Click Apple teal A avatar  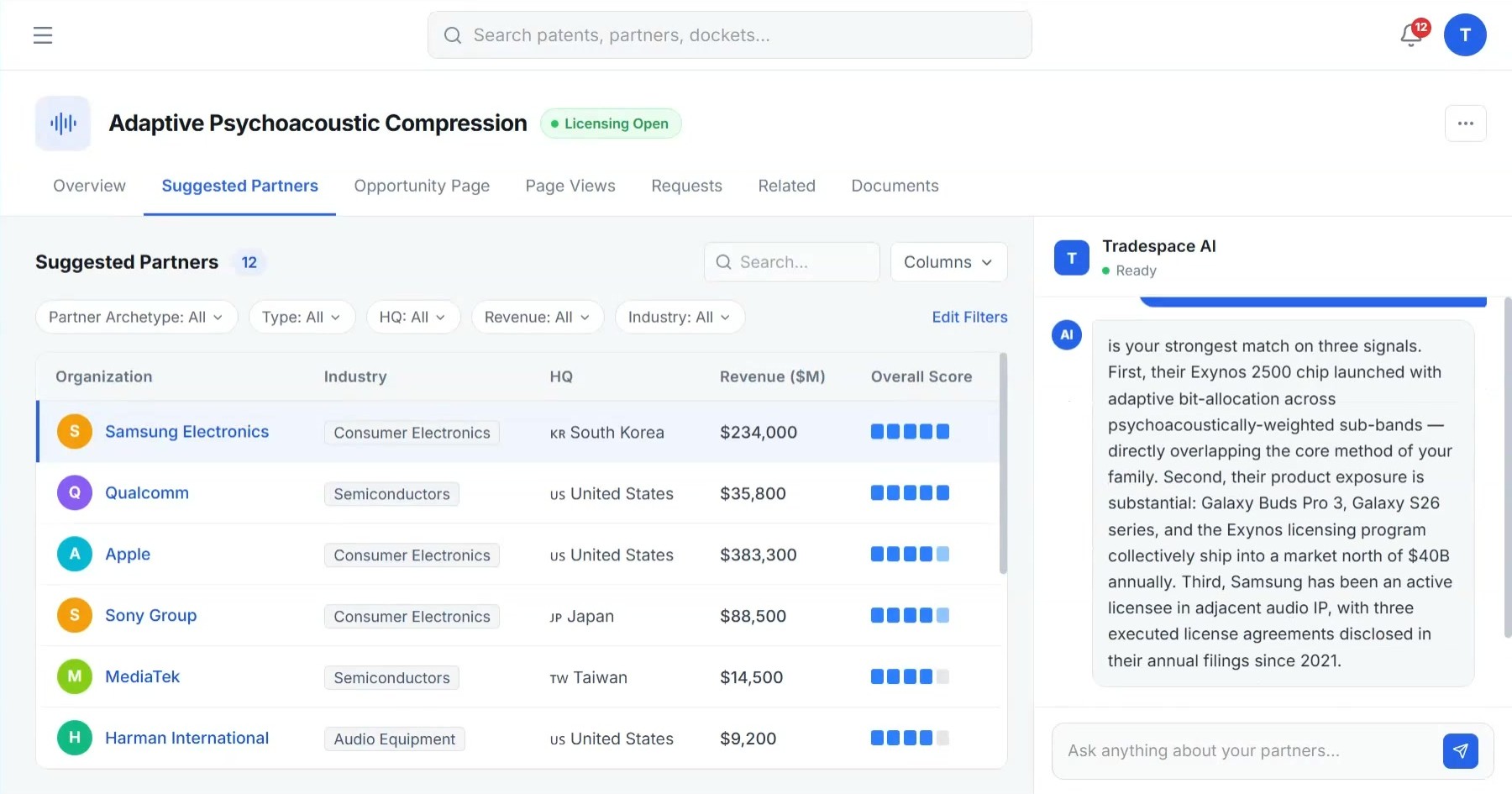tap(75, 555)
